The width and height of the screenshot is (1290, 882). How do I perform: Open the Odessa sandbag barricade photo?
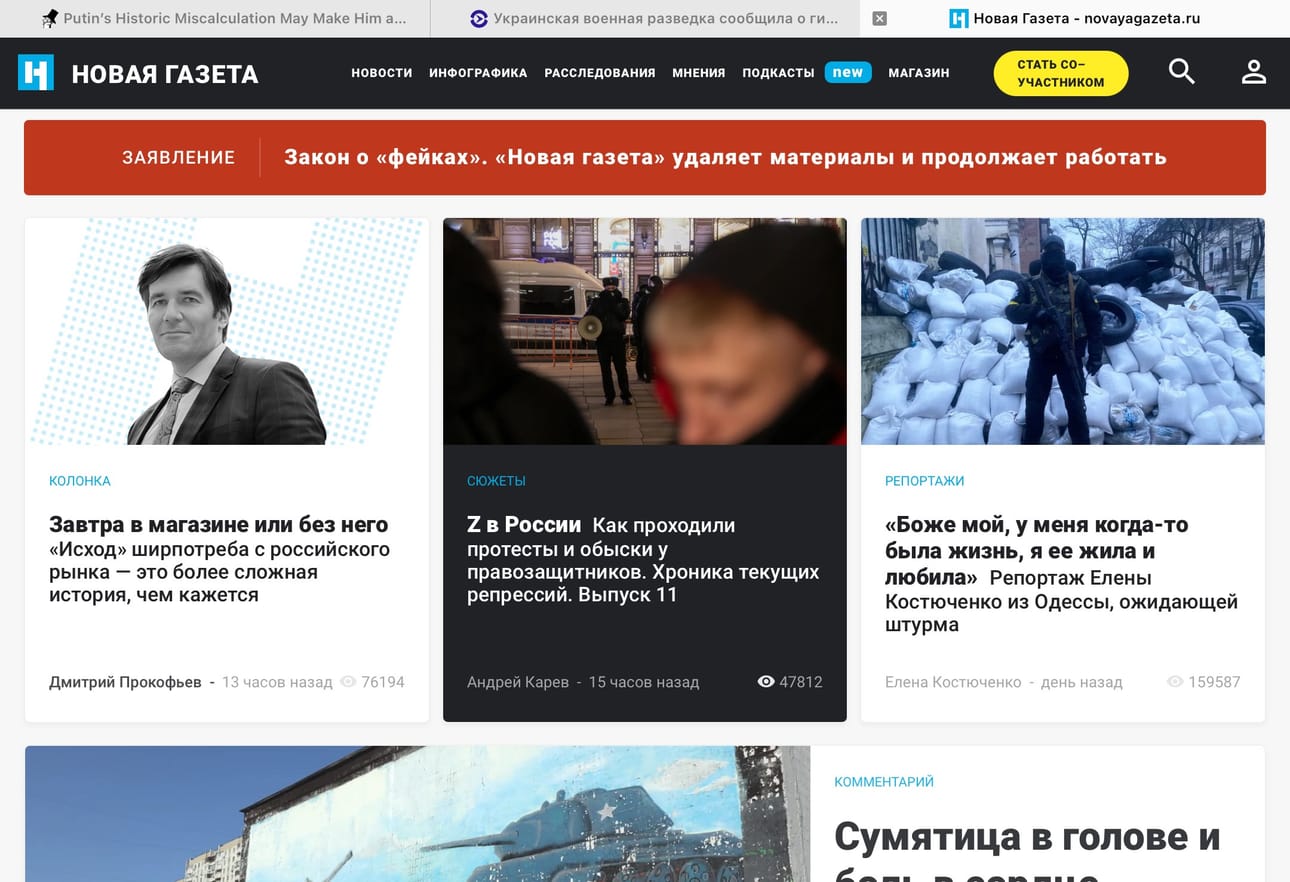1062,331
